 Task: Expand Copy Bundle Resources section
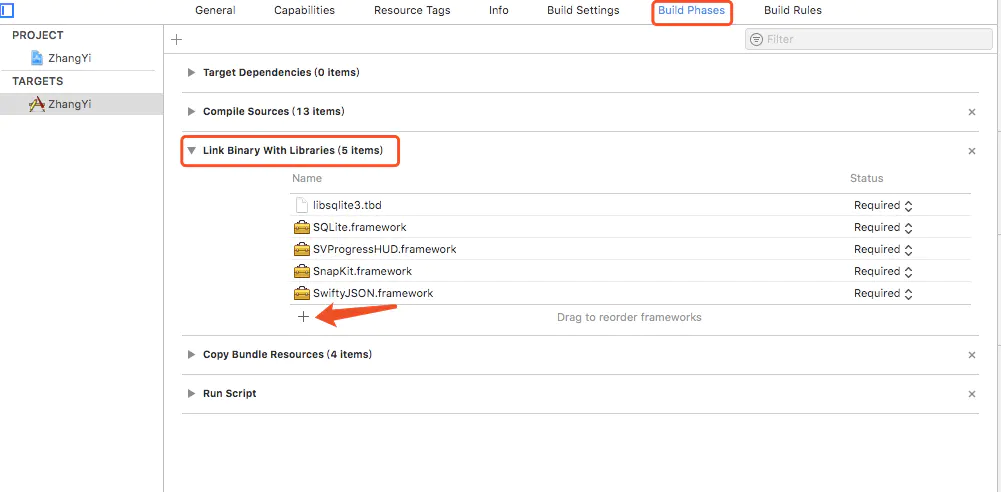191,354
